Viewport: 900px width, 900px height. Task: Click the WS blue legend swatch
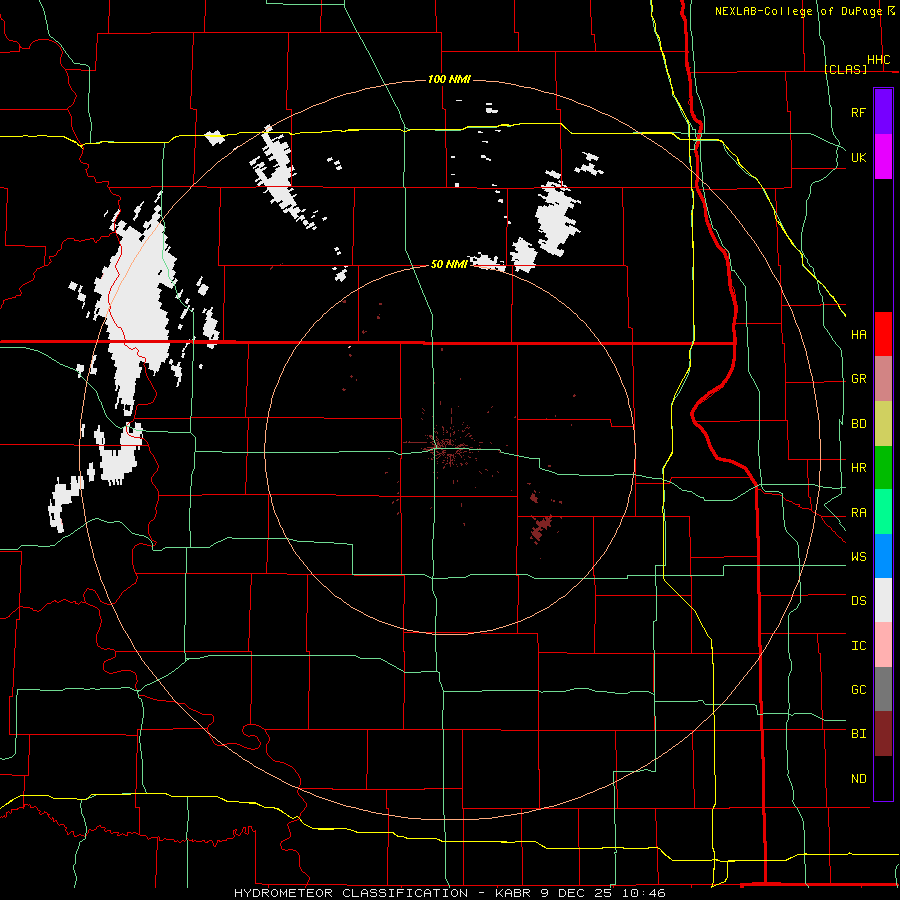pyautogui.click(x=883, y=556)
